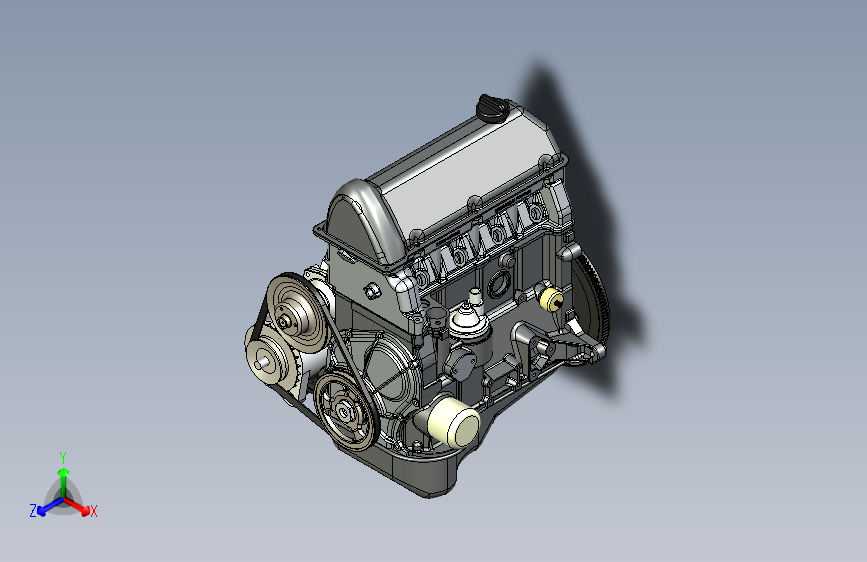Click the red X axis of the triad
The height and width of the screenshot is (562, 867).
pos(79,507)
